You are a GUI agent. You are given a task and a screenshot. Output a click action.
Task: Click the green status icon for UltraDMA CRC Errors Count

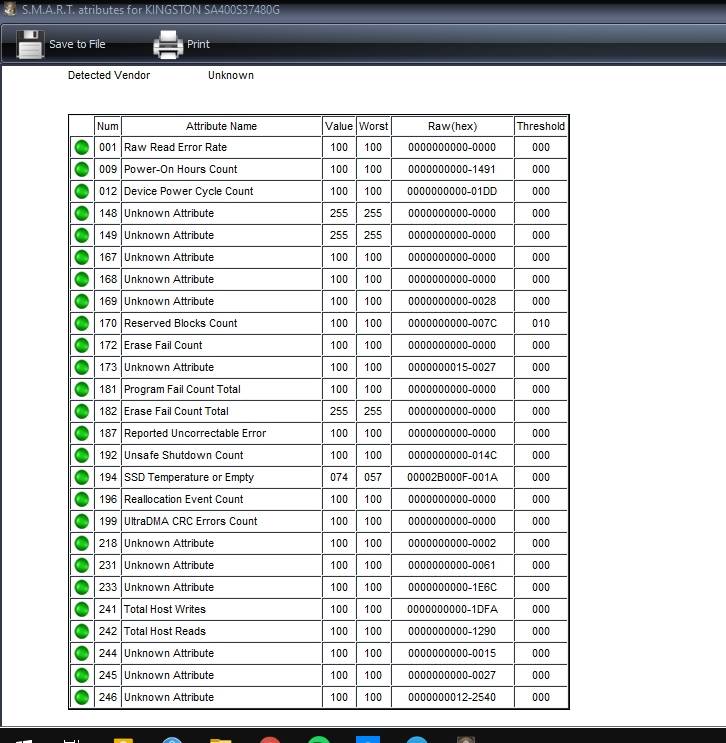(82, 521)
